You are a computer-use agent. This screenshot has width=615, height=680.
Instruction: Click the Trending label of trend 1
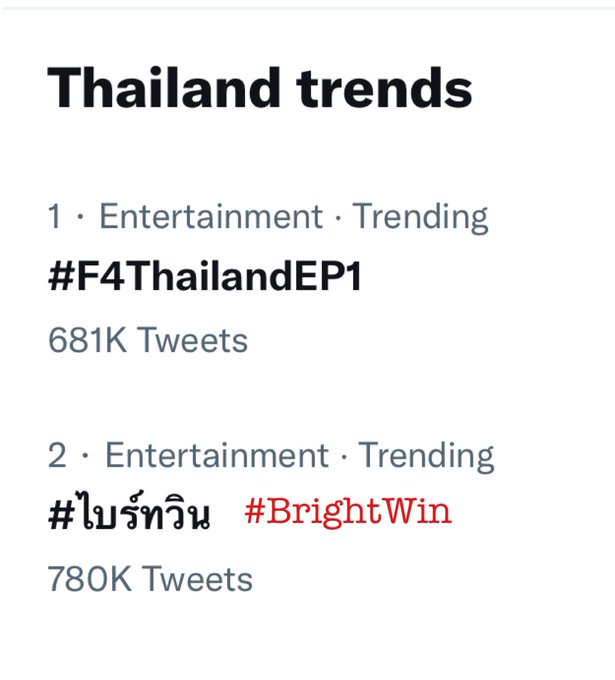(420, 218)
